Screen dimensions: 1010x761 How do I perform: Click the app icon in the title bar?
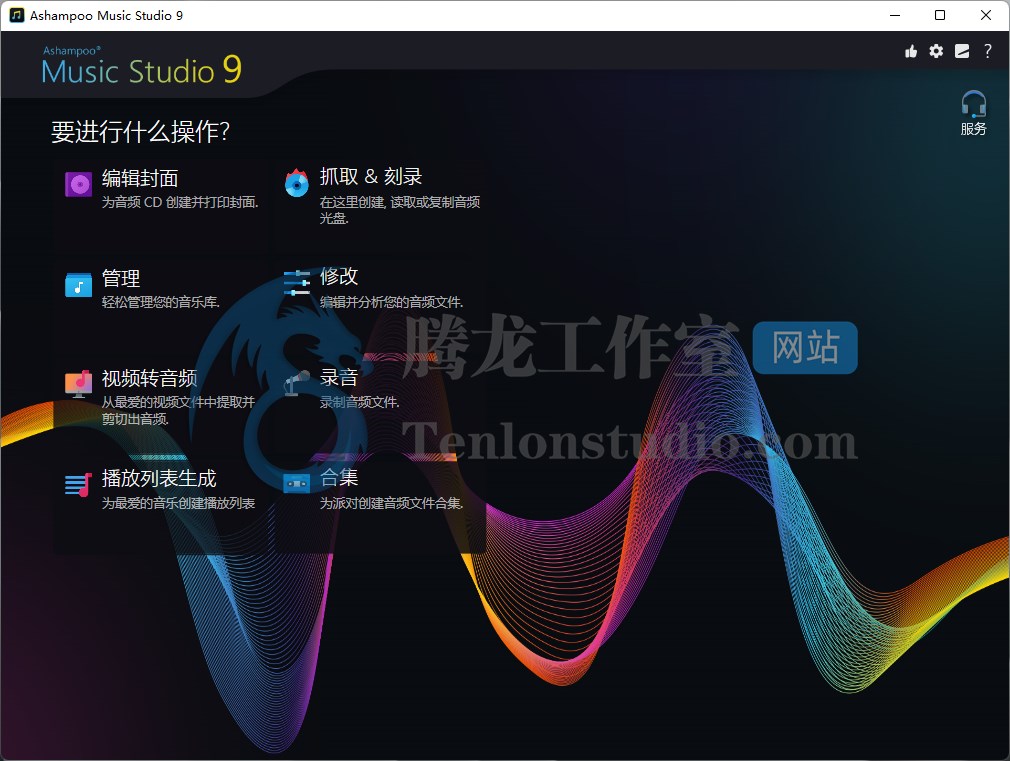[17, 15]
